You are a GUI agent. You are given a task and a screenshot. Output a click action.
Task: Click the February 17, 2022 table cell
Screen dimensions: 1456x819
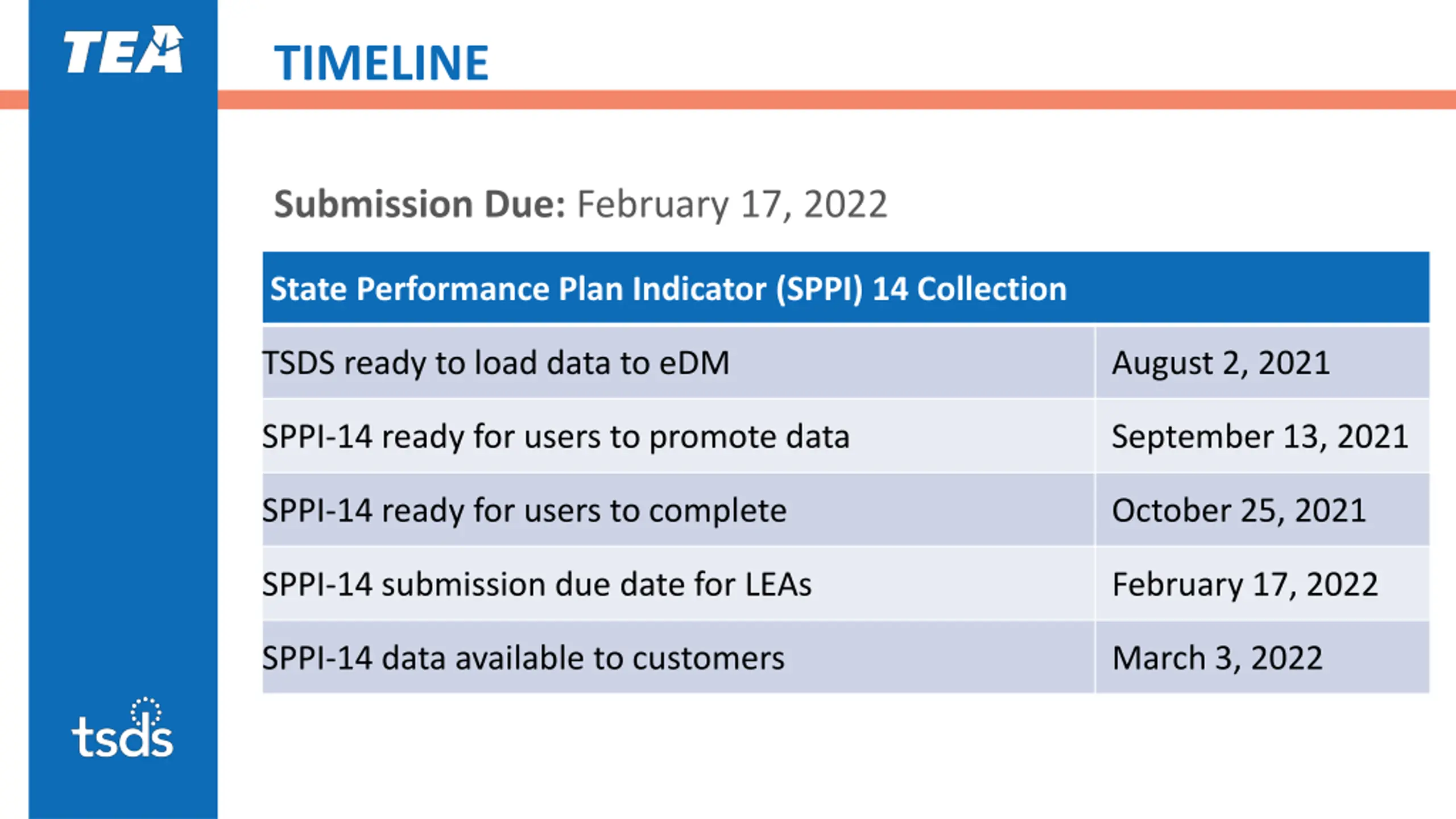(1245, 584)
